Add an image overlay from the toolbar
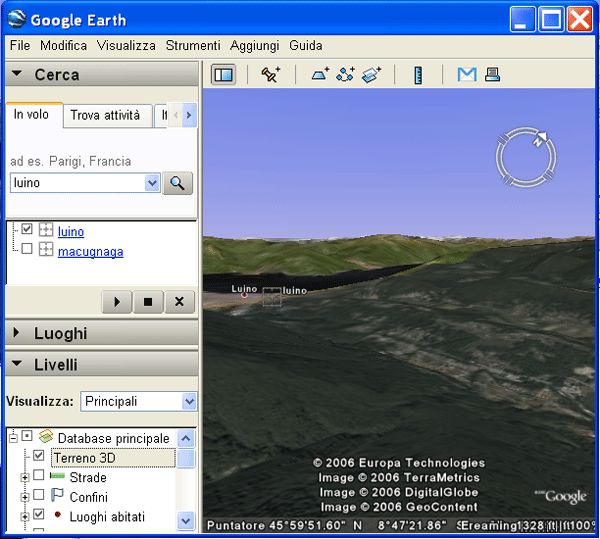This screenshot has width=600, height=539. tap(372, 74)
